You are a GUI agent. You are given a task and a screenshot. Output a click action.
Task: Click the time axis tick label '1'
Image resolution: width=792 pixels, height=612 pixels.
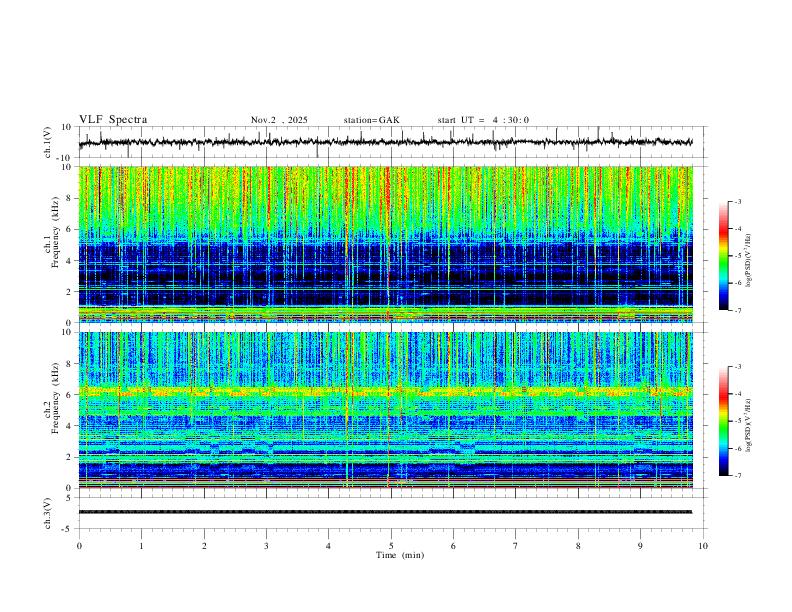pyautogui.click(x=141, y=546)
